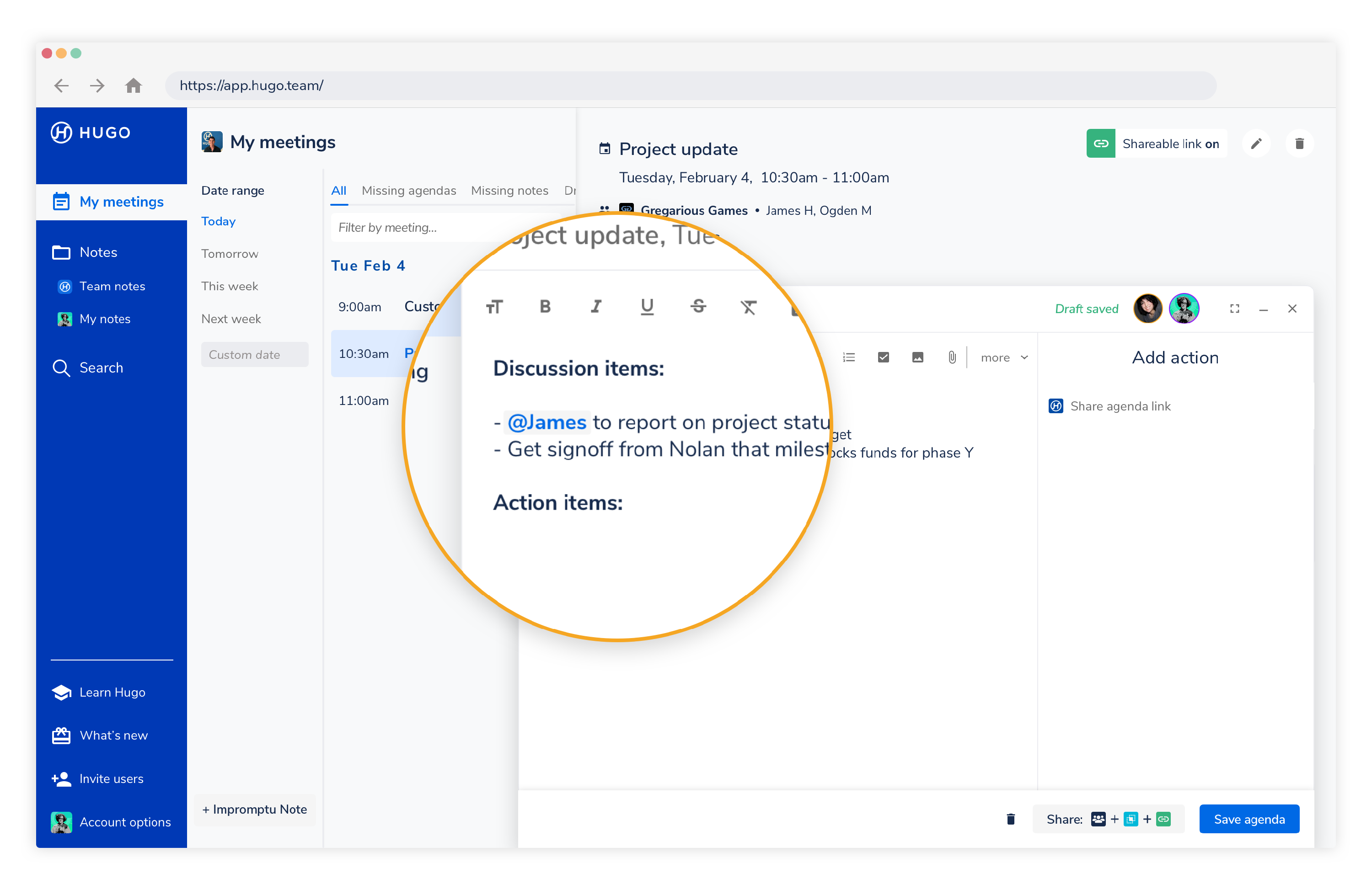Expand the 'more' toolbar dropdown
This screenshot has width=1372, height=884.
tap(1004, 357)
